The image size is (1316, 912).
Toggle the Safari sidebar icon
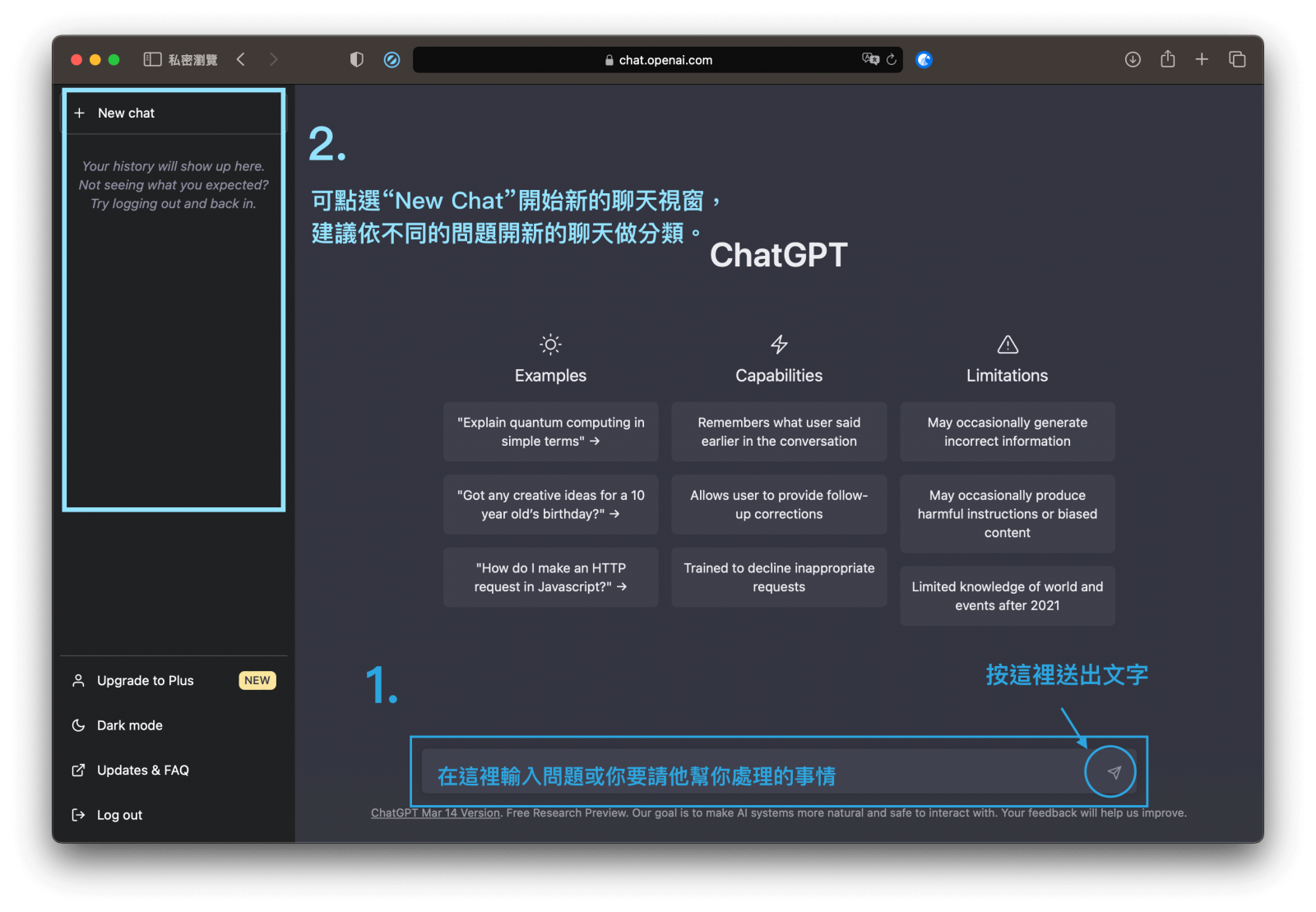152,59
